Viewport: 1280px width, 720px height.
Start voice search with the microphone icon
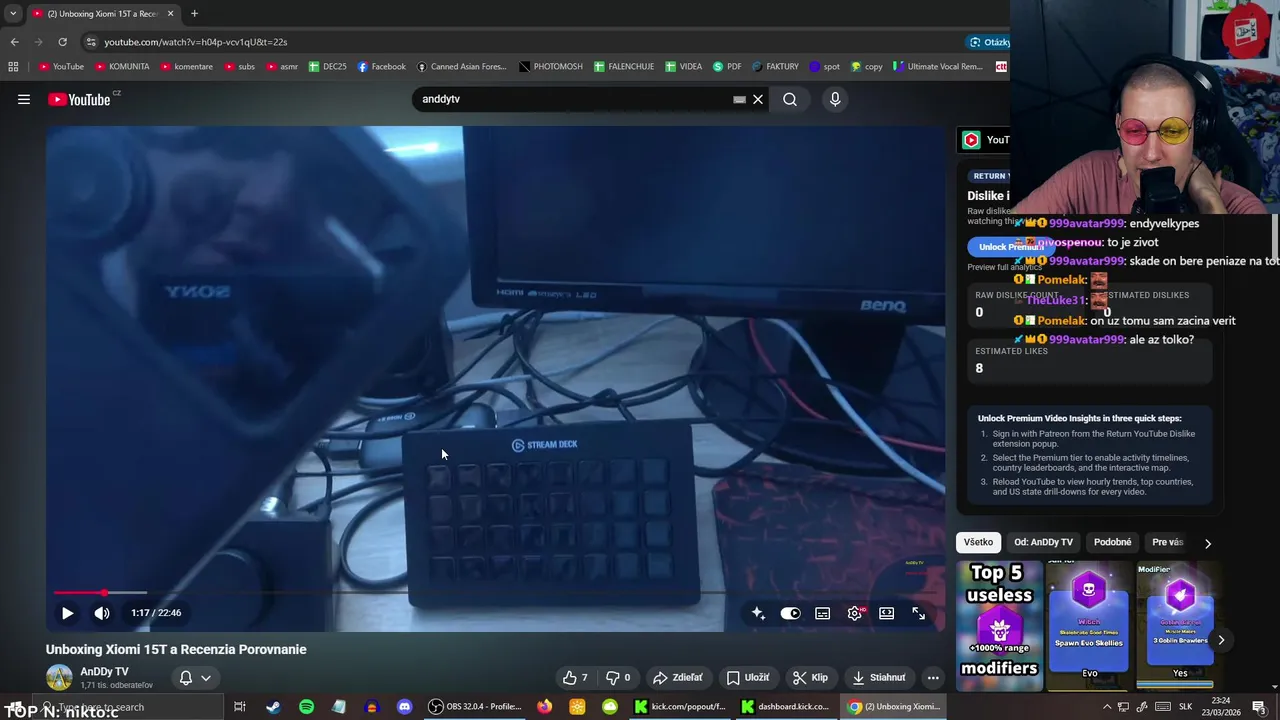pos(835,99)
